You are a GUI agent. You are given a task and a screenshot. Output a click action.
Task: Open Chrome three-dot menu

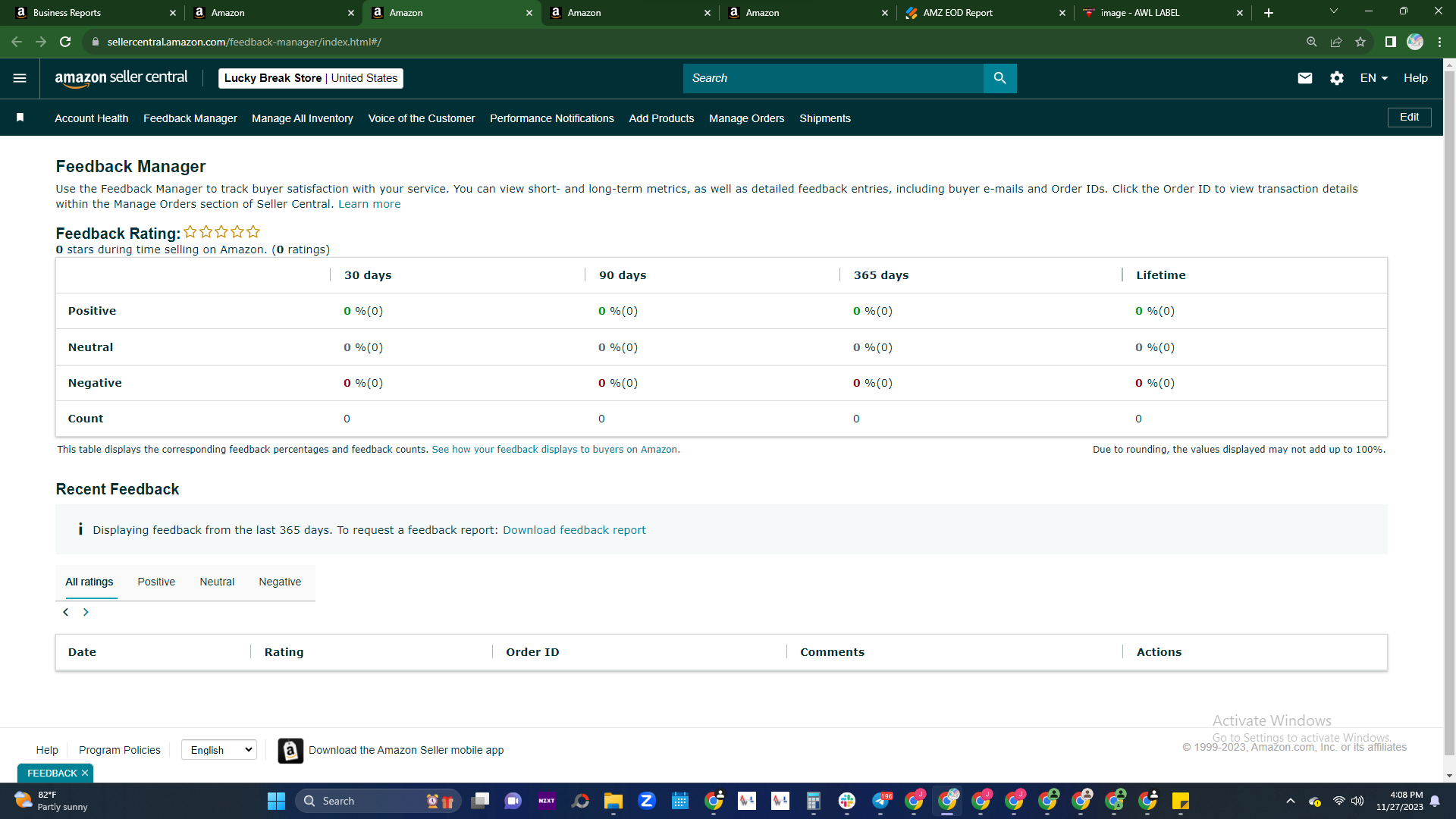click(x=1439, y=42)
